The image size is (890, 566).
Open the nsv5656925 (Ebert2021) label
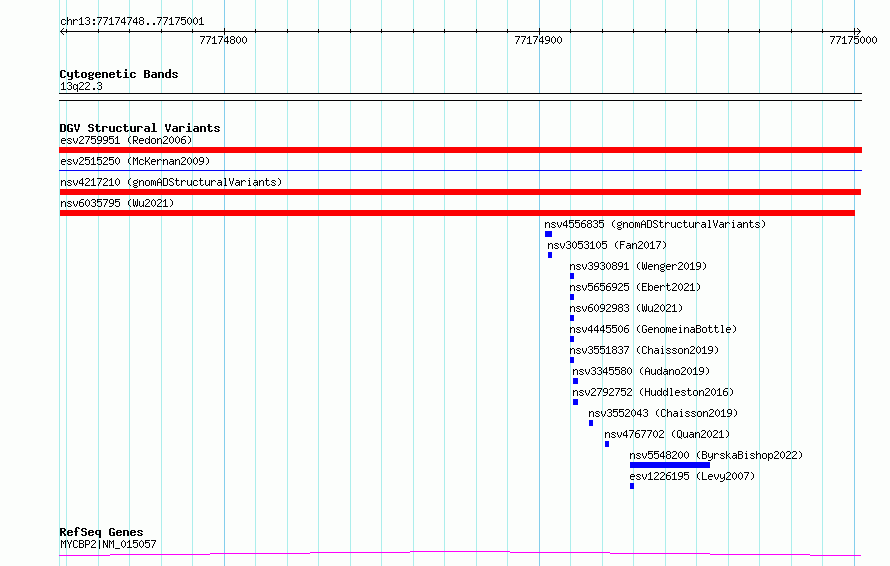pos(635,287)
